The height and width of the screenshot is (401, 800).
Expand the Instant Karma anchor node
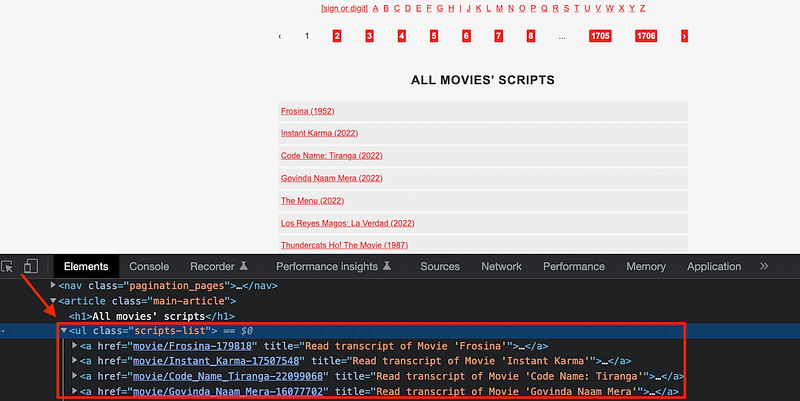point(74,360)
